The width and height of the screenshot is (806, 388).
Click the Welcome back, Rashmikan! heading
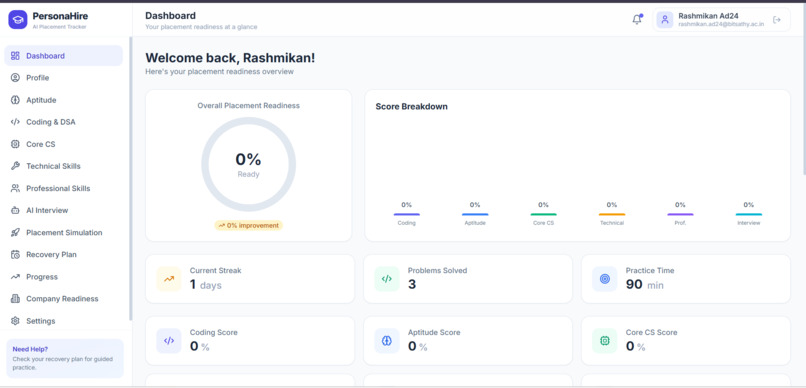click(x=230, y=58)
